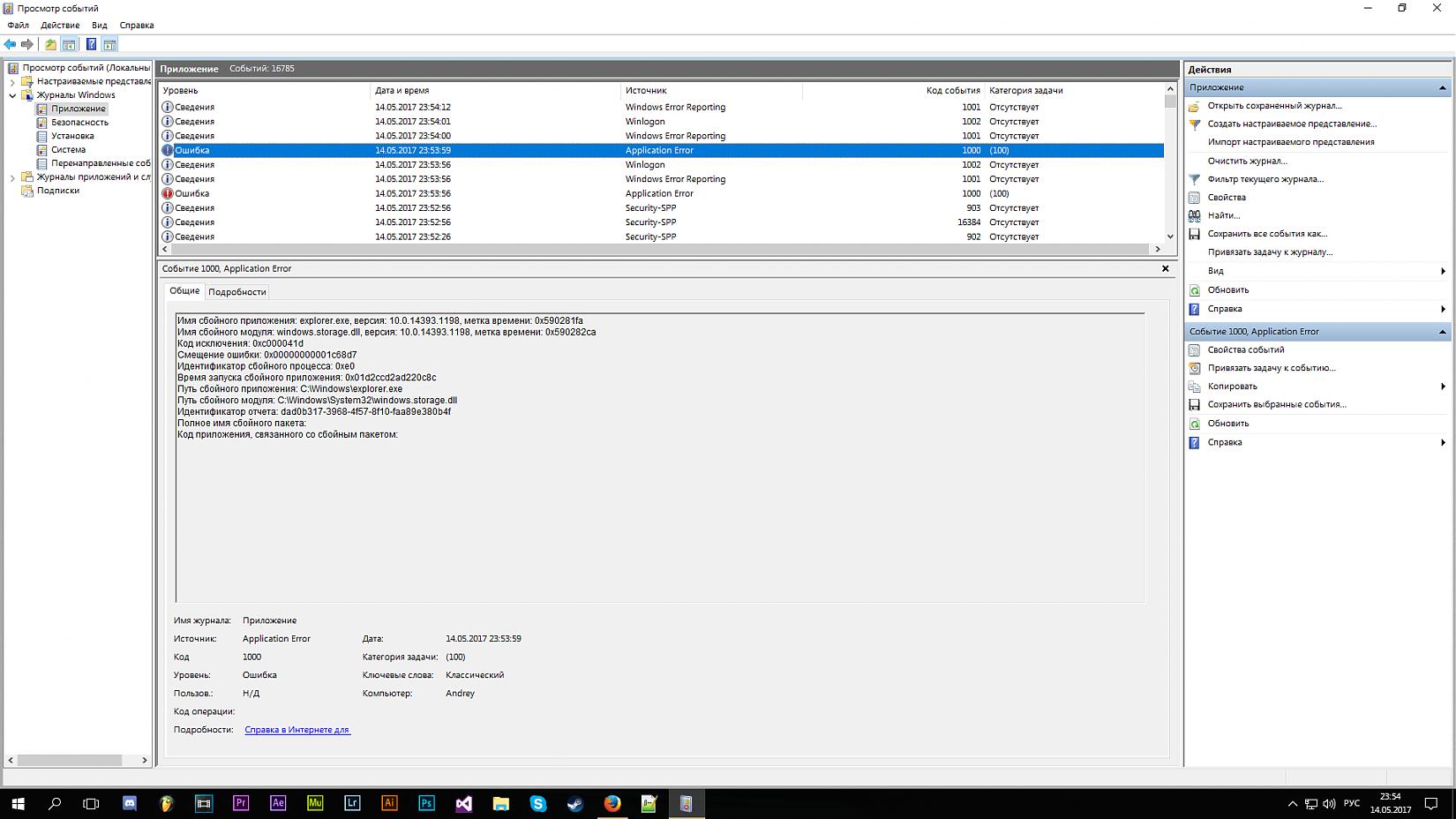Click the blue help question-mark toolbar icon
Screen dimensions: 1456x819
[x=91, y=44]
